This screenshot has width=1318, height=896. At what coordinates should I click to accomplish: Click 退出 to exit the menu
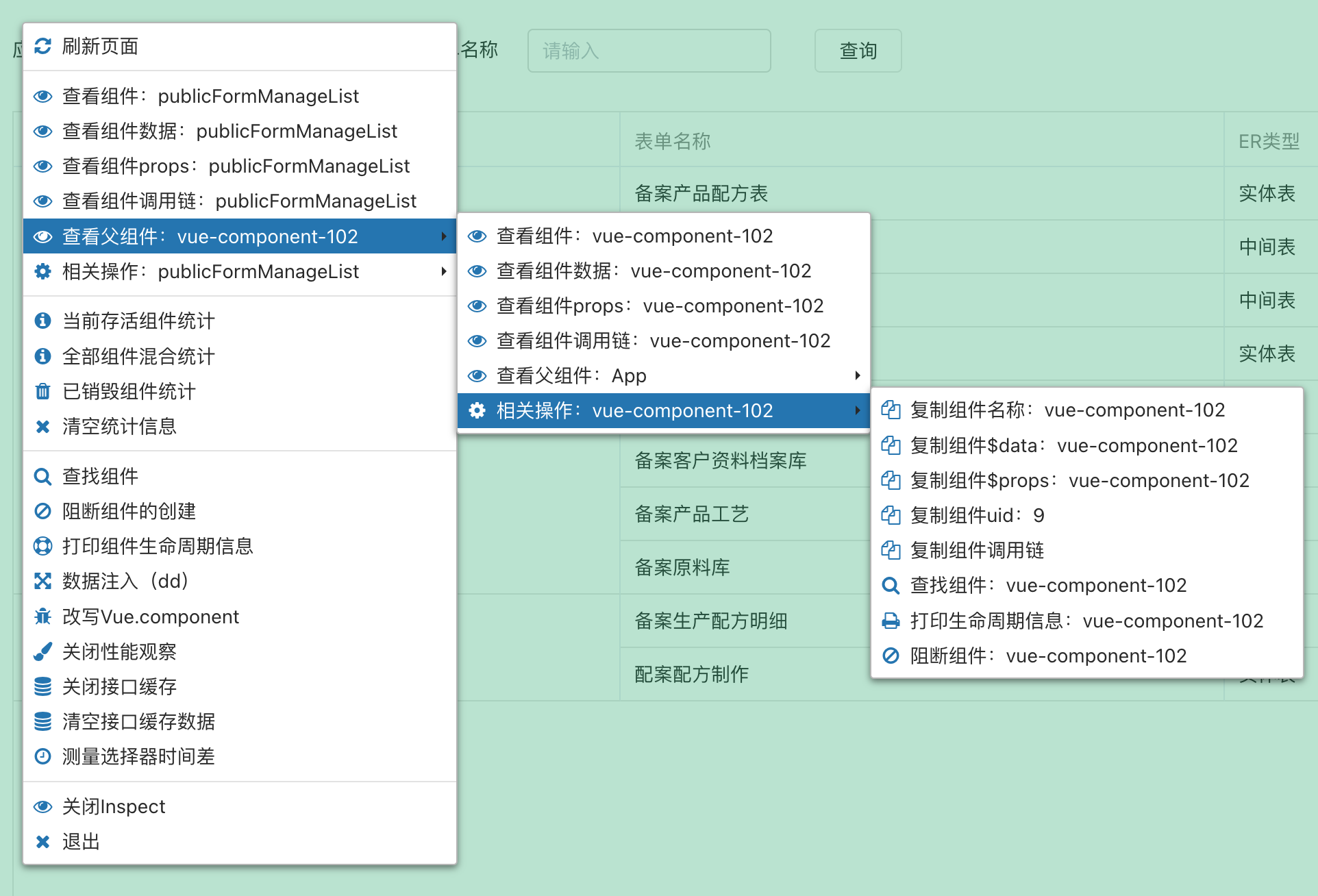point(81,841)
